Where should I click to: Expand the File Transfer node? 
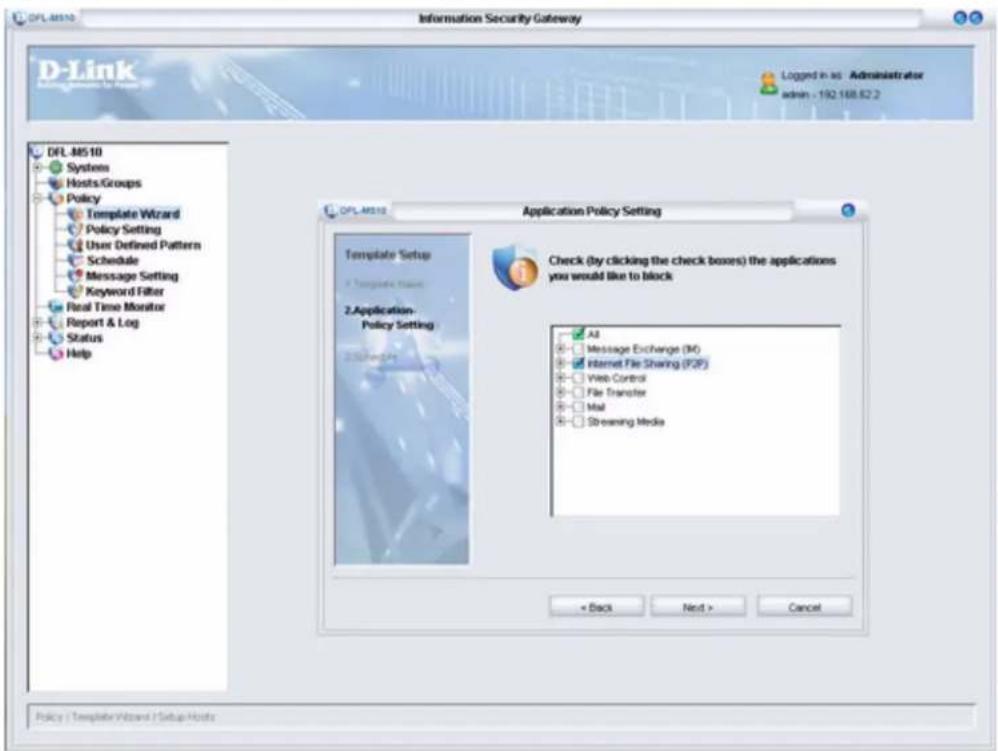[x=561, y=392]
